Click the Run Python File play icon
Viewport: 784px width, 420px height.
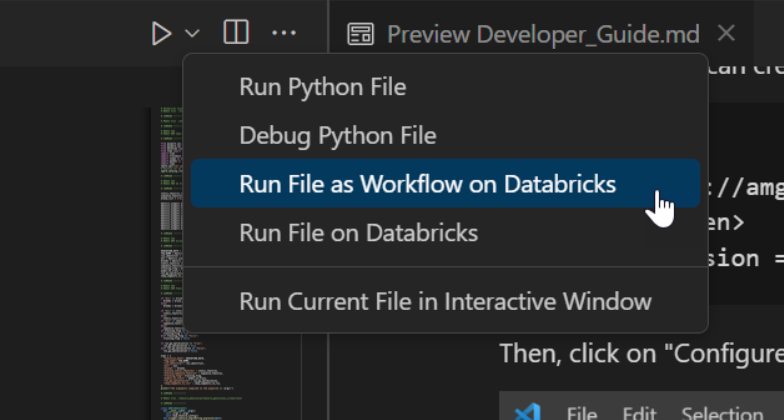pos(161,34)
